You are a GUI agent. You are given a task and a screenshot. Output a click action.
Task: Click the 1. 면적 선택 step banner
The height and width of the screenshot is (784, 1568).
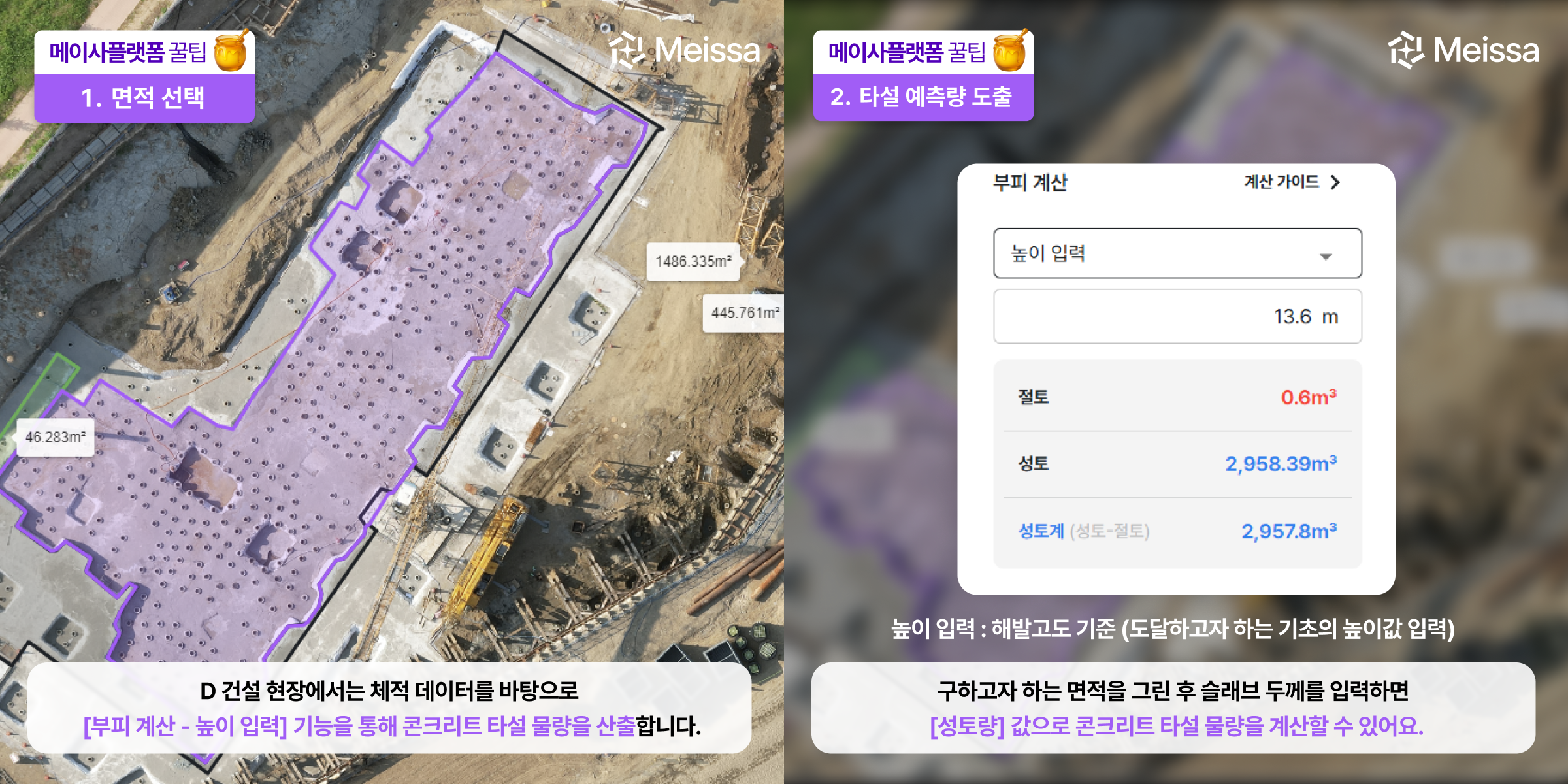point(144,98)
